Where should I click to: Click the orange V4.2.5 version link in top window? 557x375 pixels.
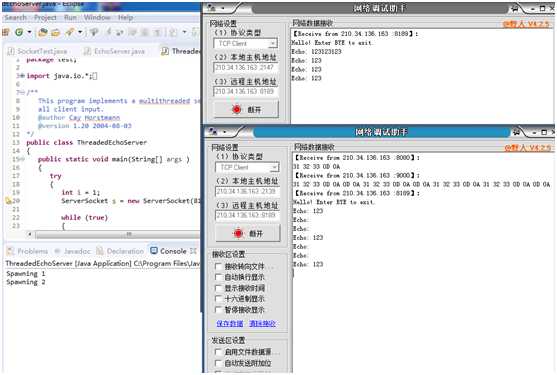527,24
